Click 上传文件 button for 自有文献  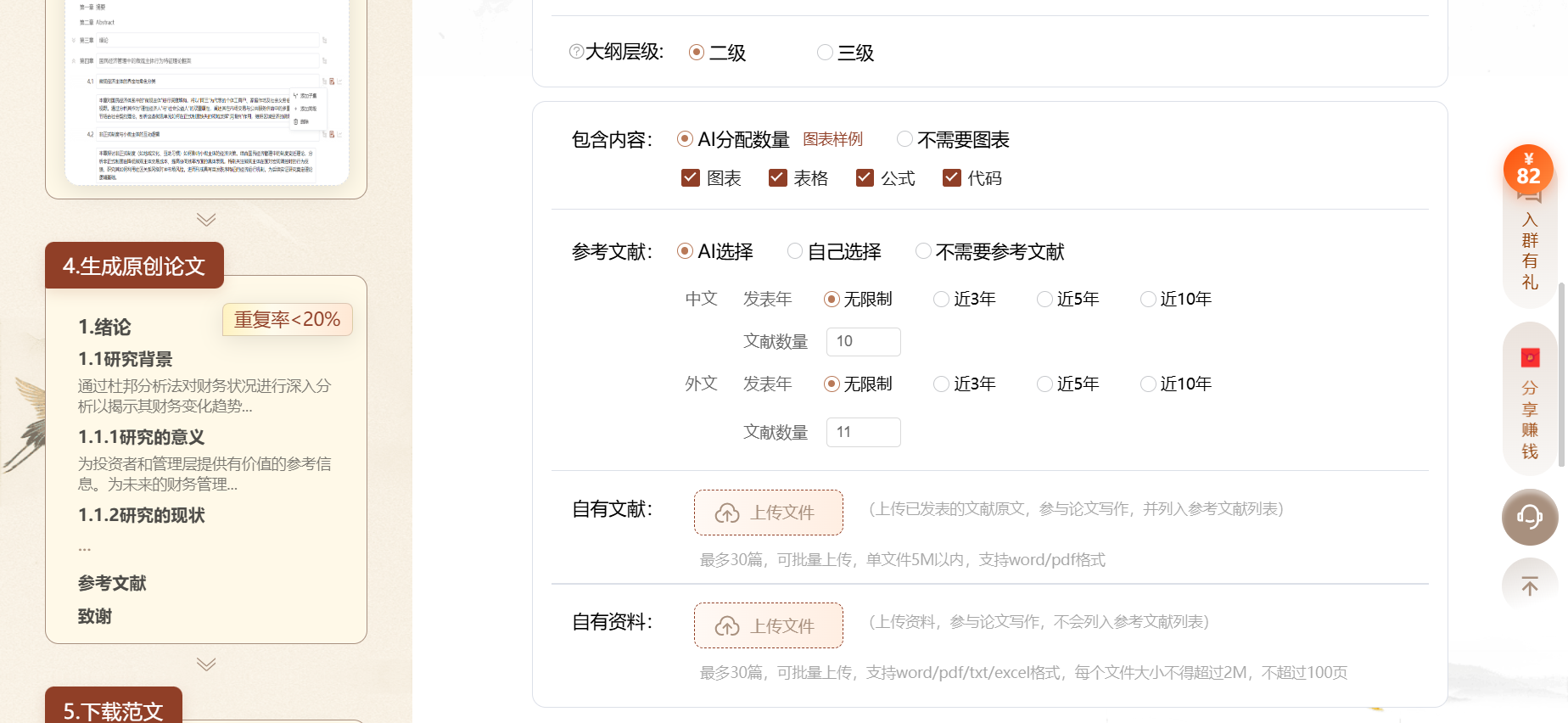[x=768, y=513]
